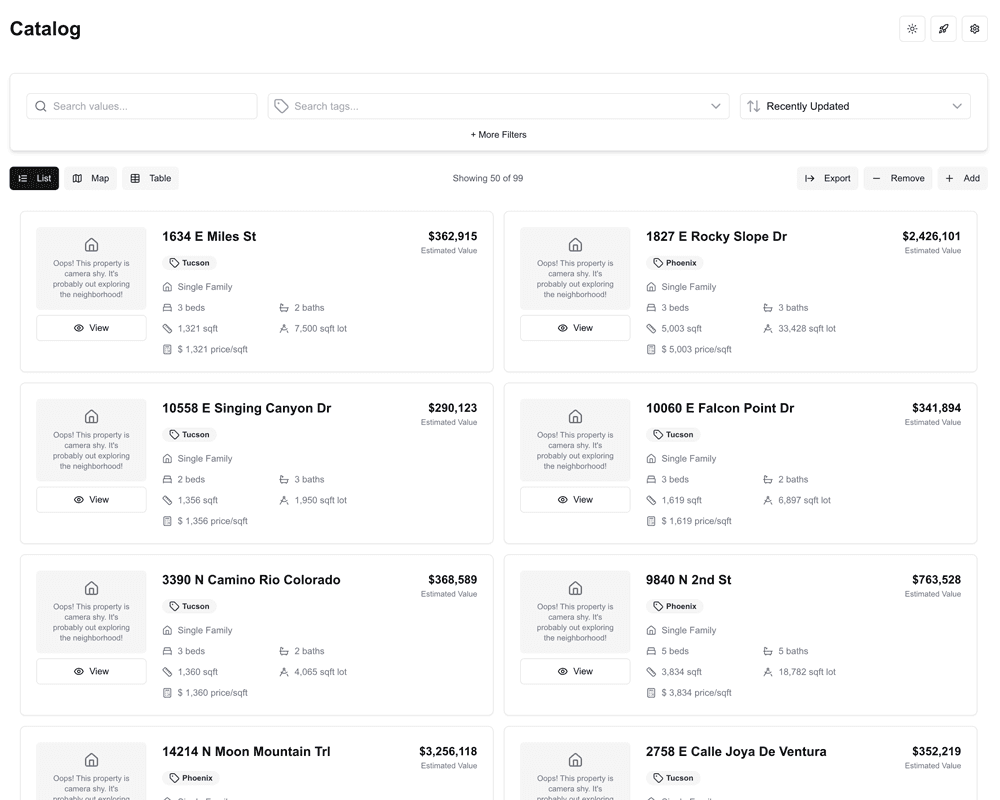Open the 9840 N 2nd St listing title
This screenshot has height=800, width=1000.
pyautogui.click(x=688, y=580)
